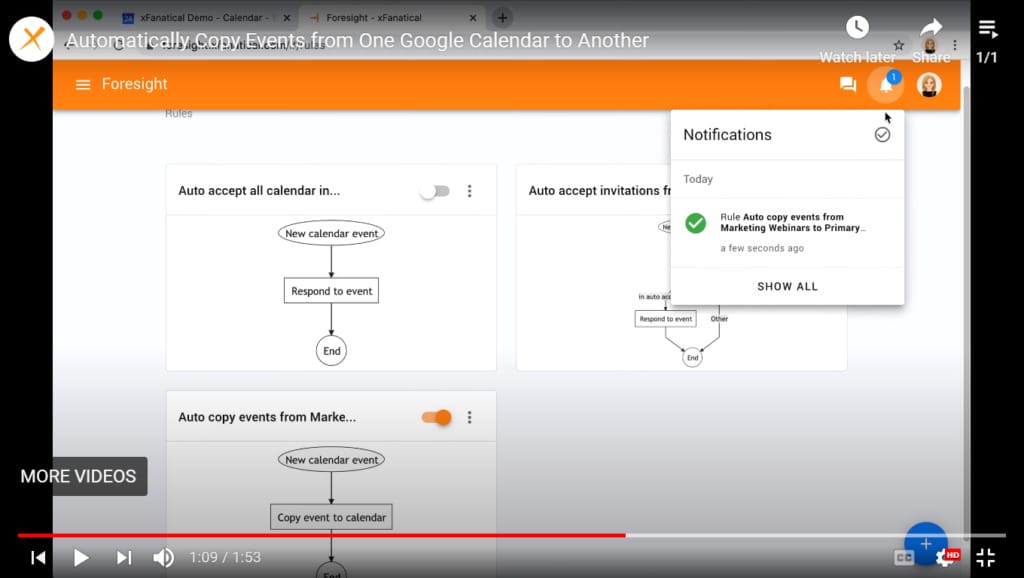Click the Foresight notification bell icon
Screen dimensions: 1024x578
[x=884, y=84]
